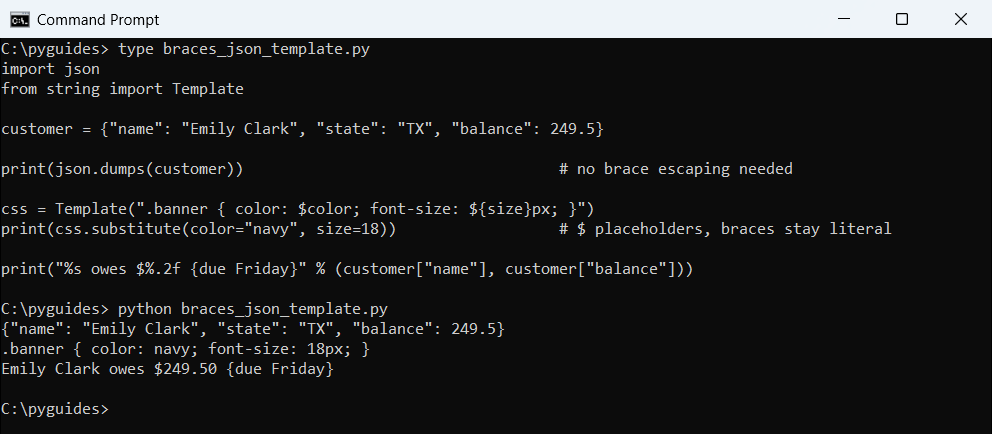Screen dimensions: 992x434
Task: Click the '# no brace escaping needed' comment
Action: pos(676,169)
